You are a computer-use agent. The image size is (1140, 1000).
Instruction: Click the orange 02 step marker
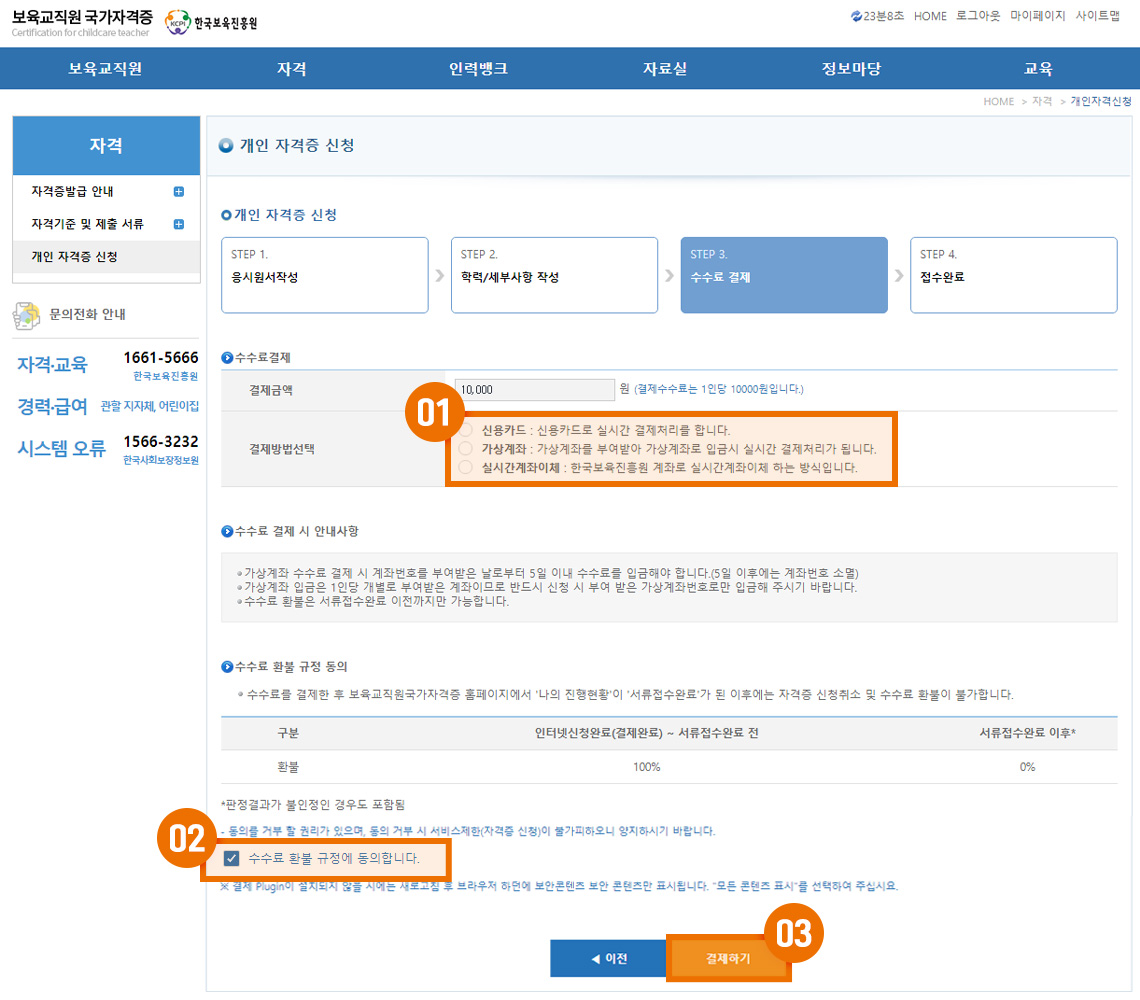pyautogui.click(x=186, y=838)
